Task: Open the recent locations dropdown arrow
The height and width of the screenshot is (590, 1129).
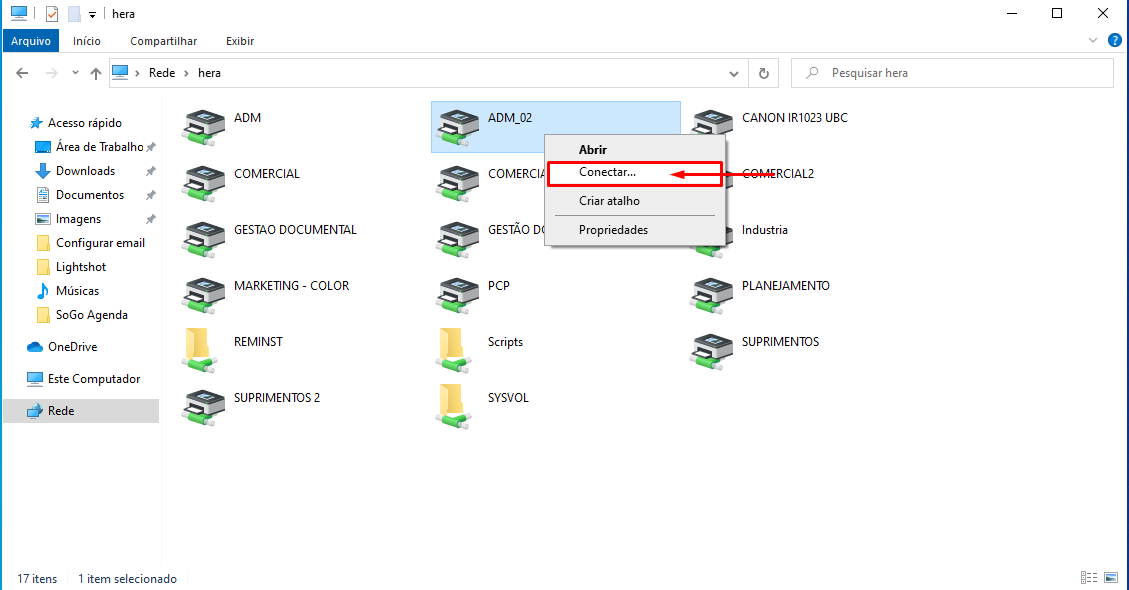Action: click(x=74, y=73)
